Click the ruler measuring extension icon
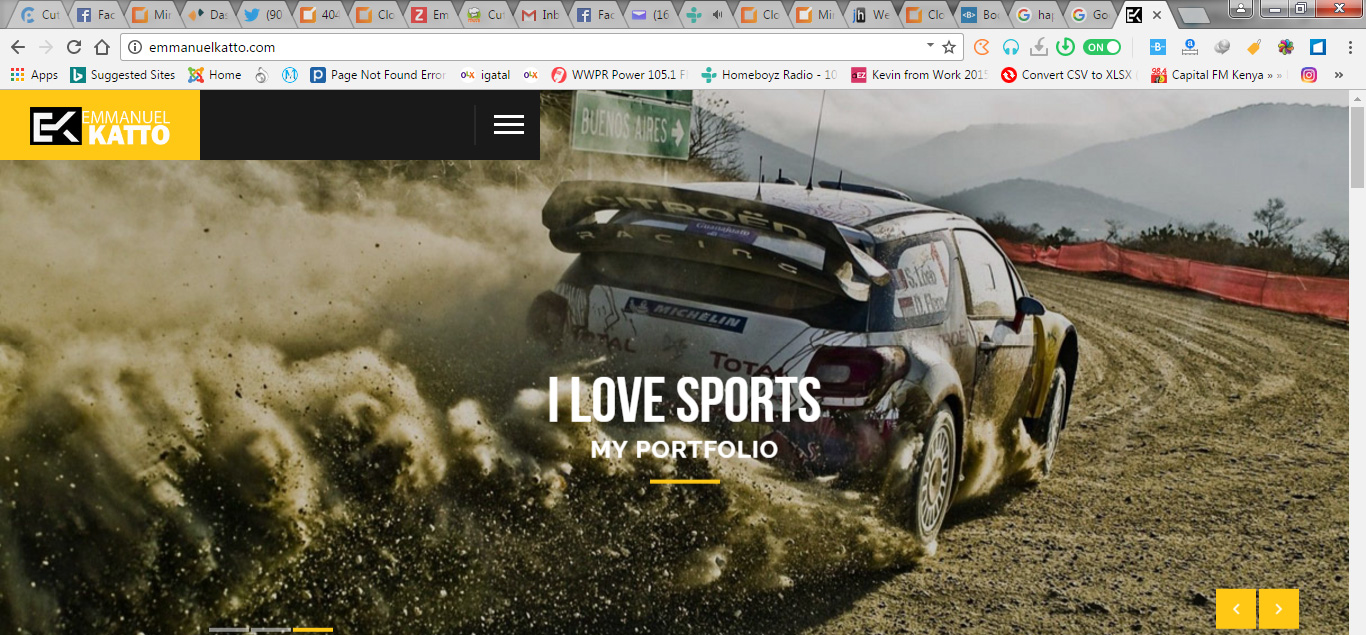 point(1190,47)
